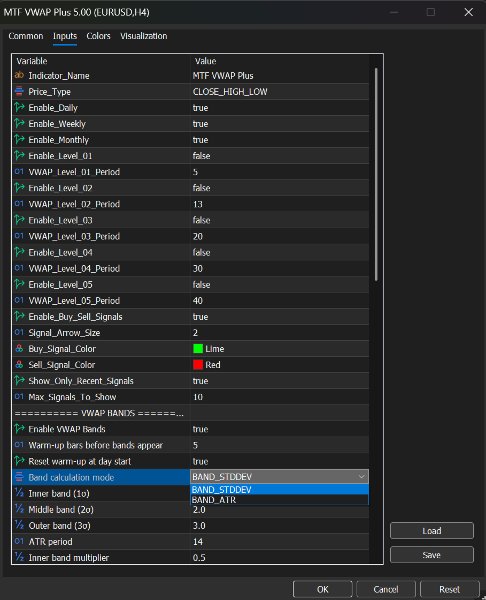486x600 pixels.
Task: Toggle the Enable VWAP Bands true value
Action: pos(200,429)
